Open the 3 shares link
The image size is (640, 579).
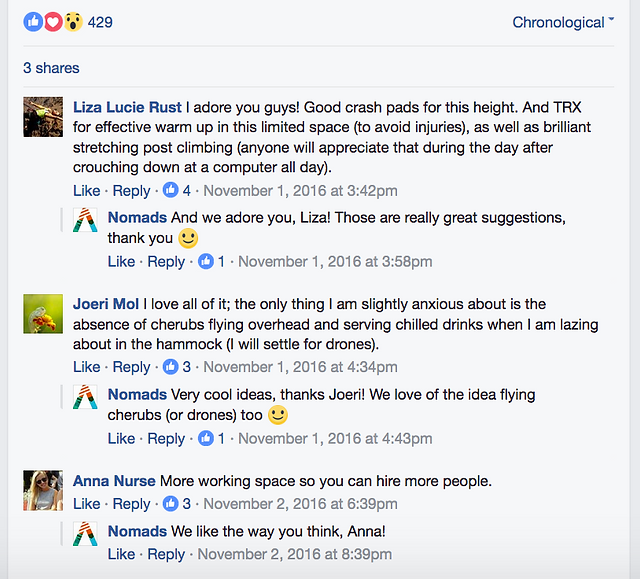click(x=51, y=68)
